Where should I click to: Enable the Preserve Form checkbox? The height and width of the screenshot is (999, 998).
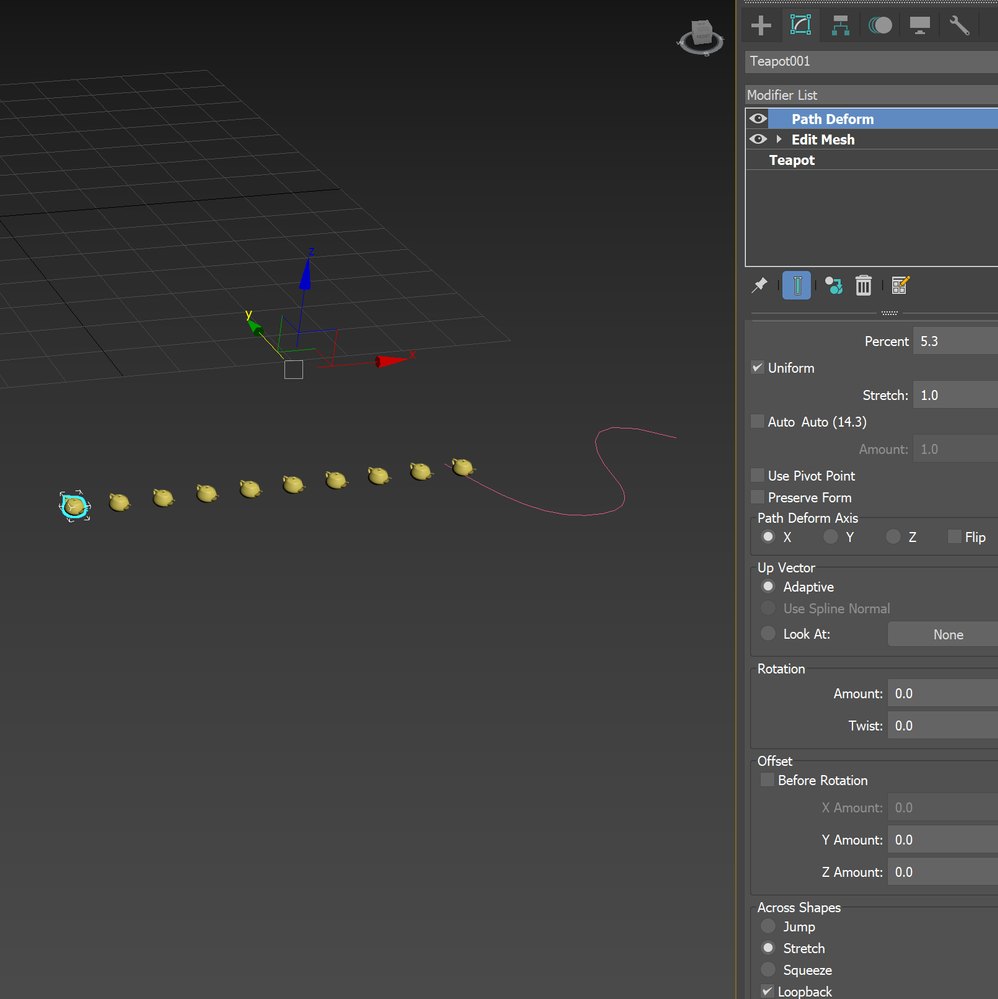(x=757, y=497)
